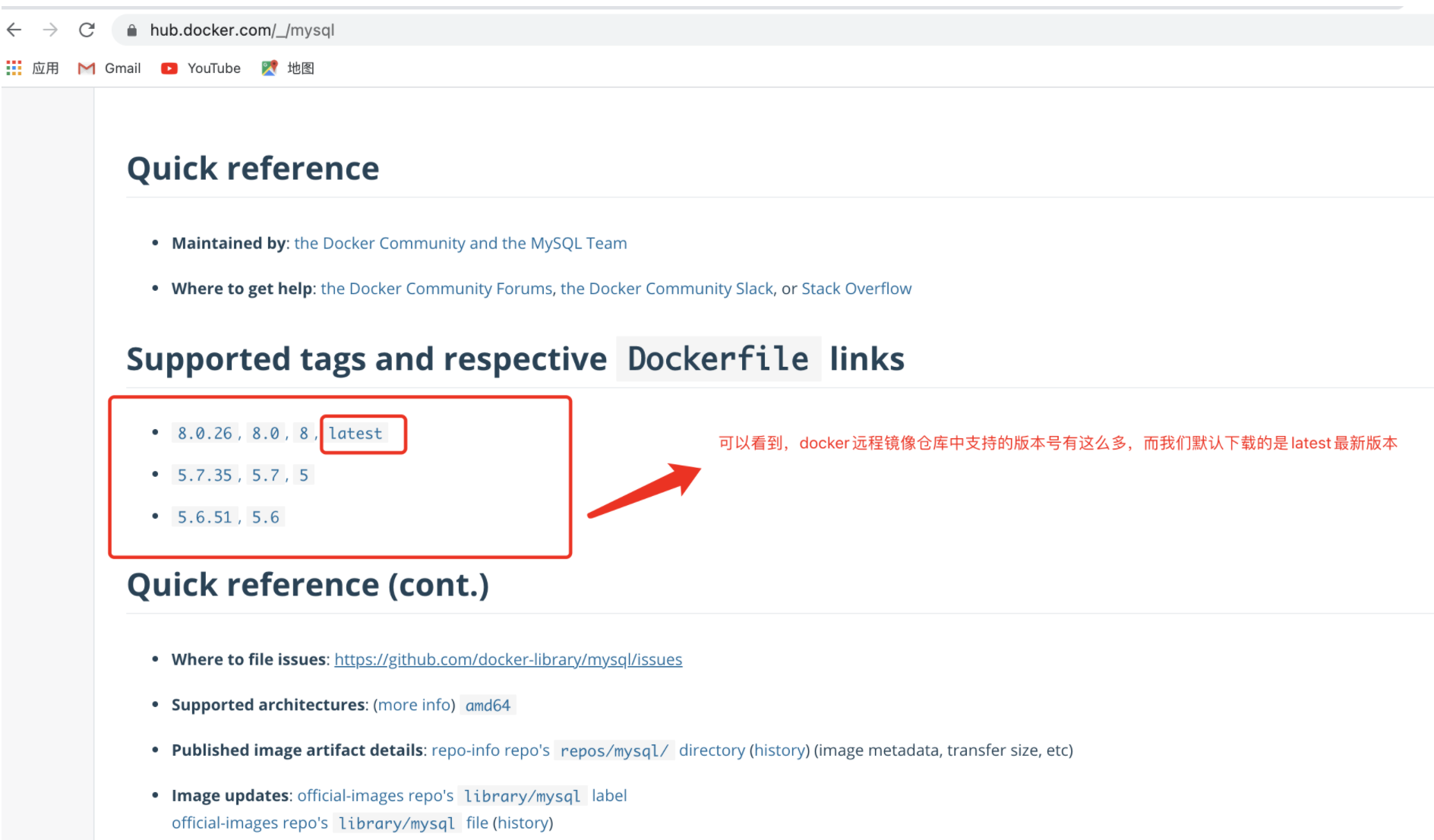Click the 'Supported architectures' label
Viewport: 1434px width, 840px height.
coord(267,705)
